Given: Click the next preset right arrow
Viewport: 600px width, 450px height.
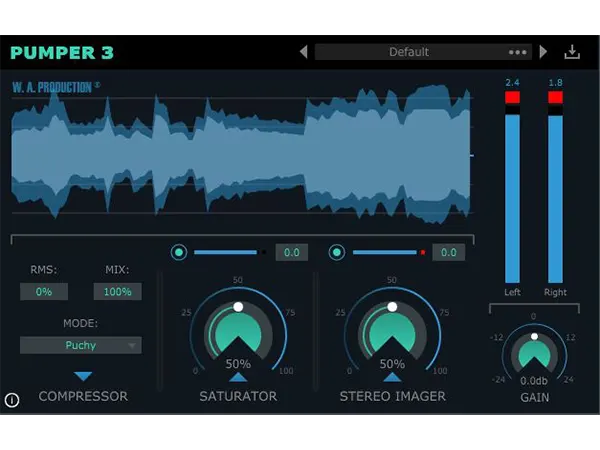Looking at the screenshot, I should pyautogui.click(x=544, y=52).
